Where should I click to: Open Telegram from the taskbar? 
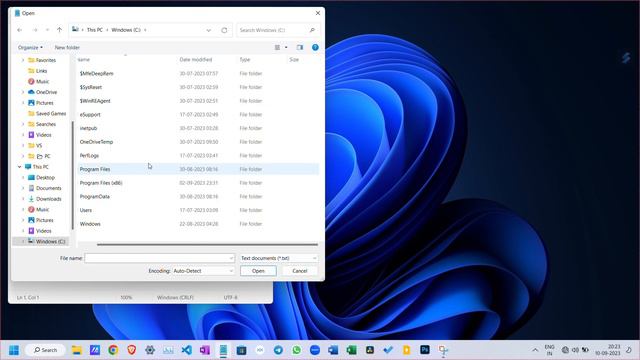click(278, 350)
